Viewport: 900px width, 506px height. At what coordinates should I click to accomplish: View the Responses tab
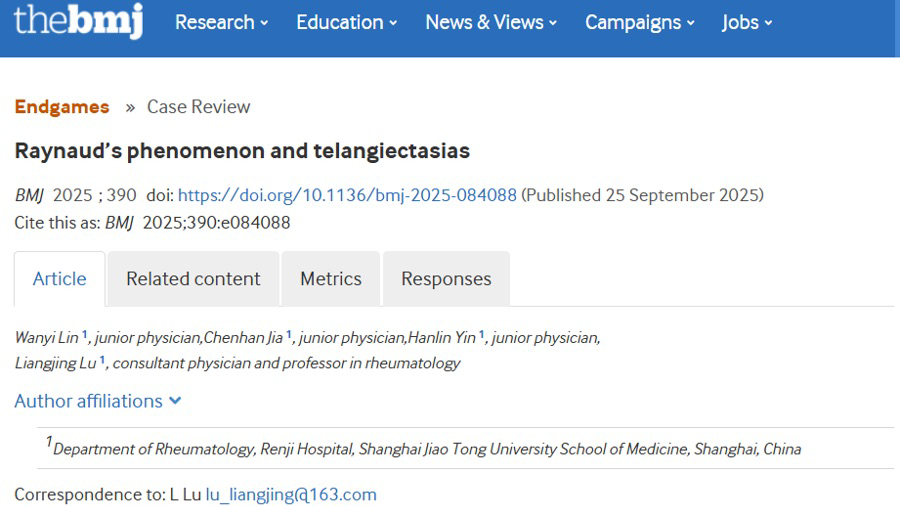[x=446, y=279]
